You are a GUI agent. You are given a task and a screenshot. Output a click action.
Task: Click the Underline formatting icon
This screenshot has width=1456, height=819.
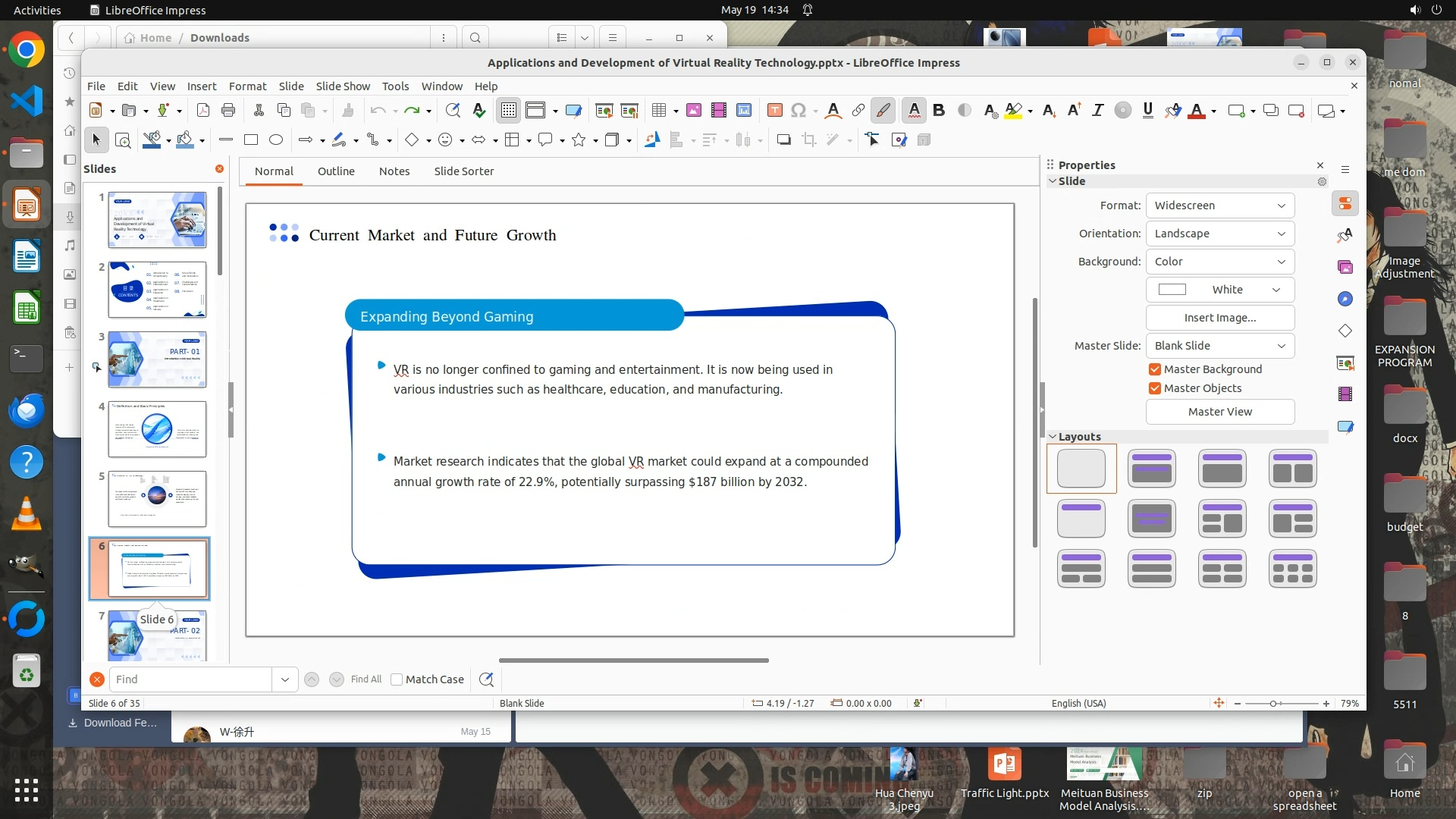click(x=1147, y=111)
